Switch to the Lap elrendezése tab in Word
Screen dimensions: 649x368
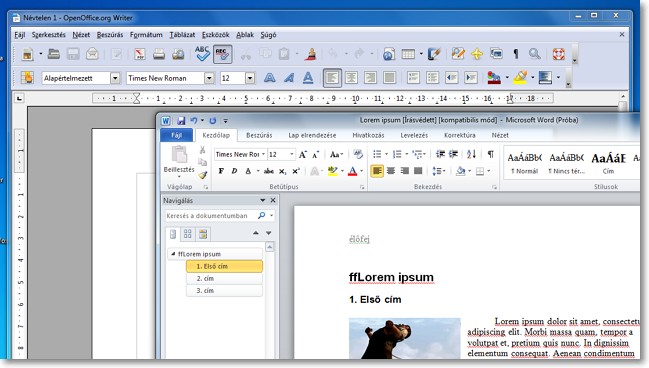point(312,135)
